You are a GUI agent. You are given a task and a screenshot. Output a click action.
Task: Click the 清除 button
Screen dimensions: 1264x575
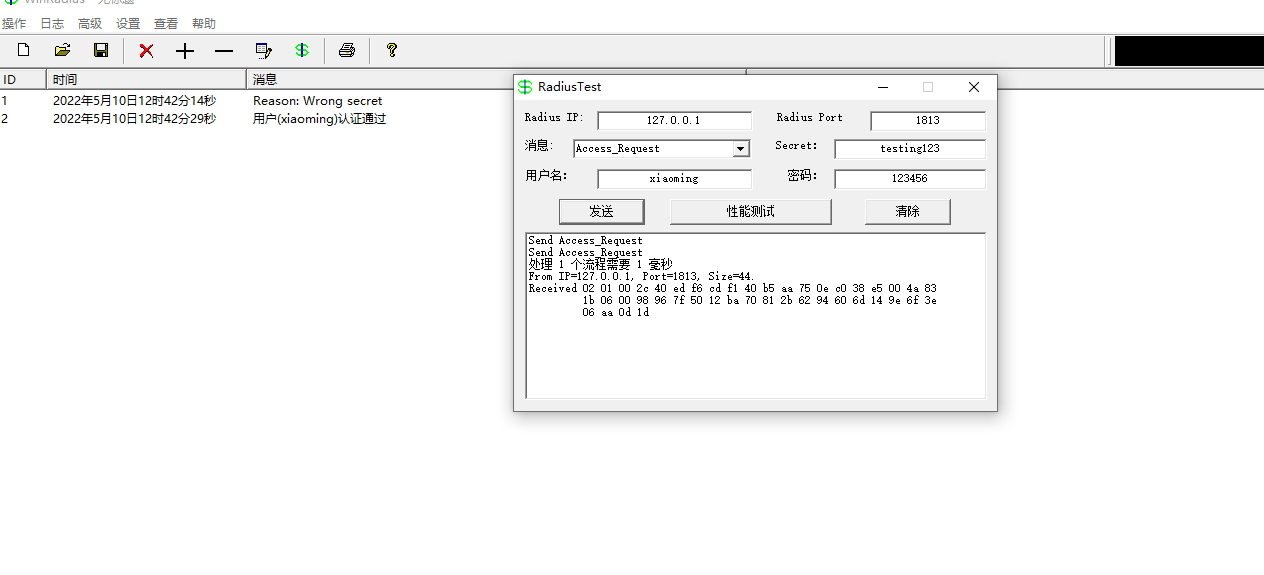pyautogui.click(x=907, y=211)
